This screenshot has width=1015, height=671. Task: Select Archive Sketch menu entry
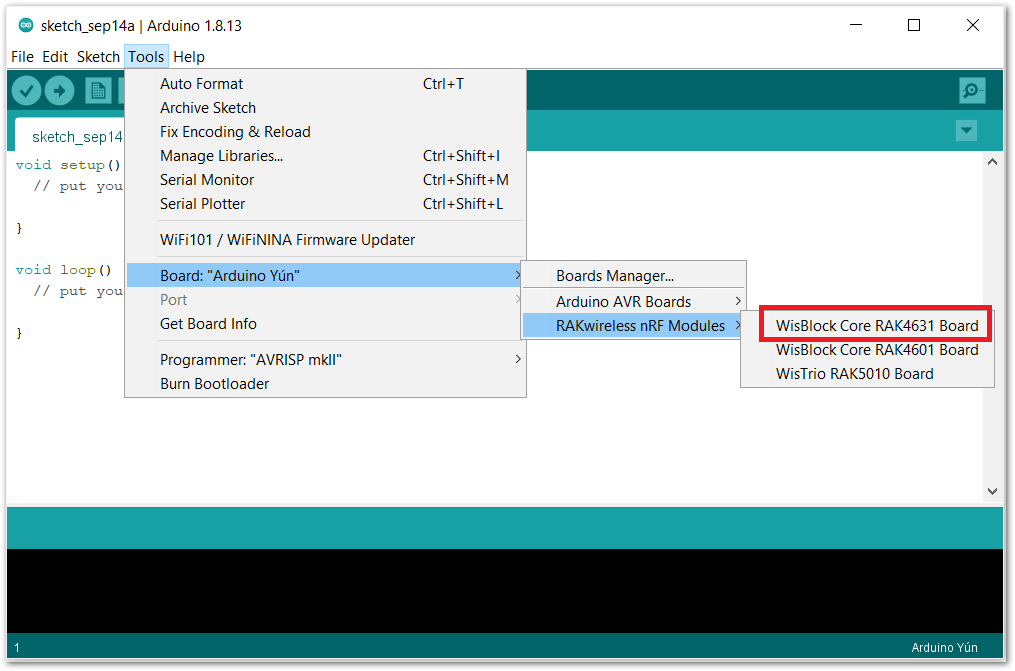pyautogui.click(x=325, y=108)
